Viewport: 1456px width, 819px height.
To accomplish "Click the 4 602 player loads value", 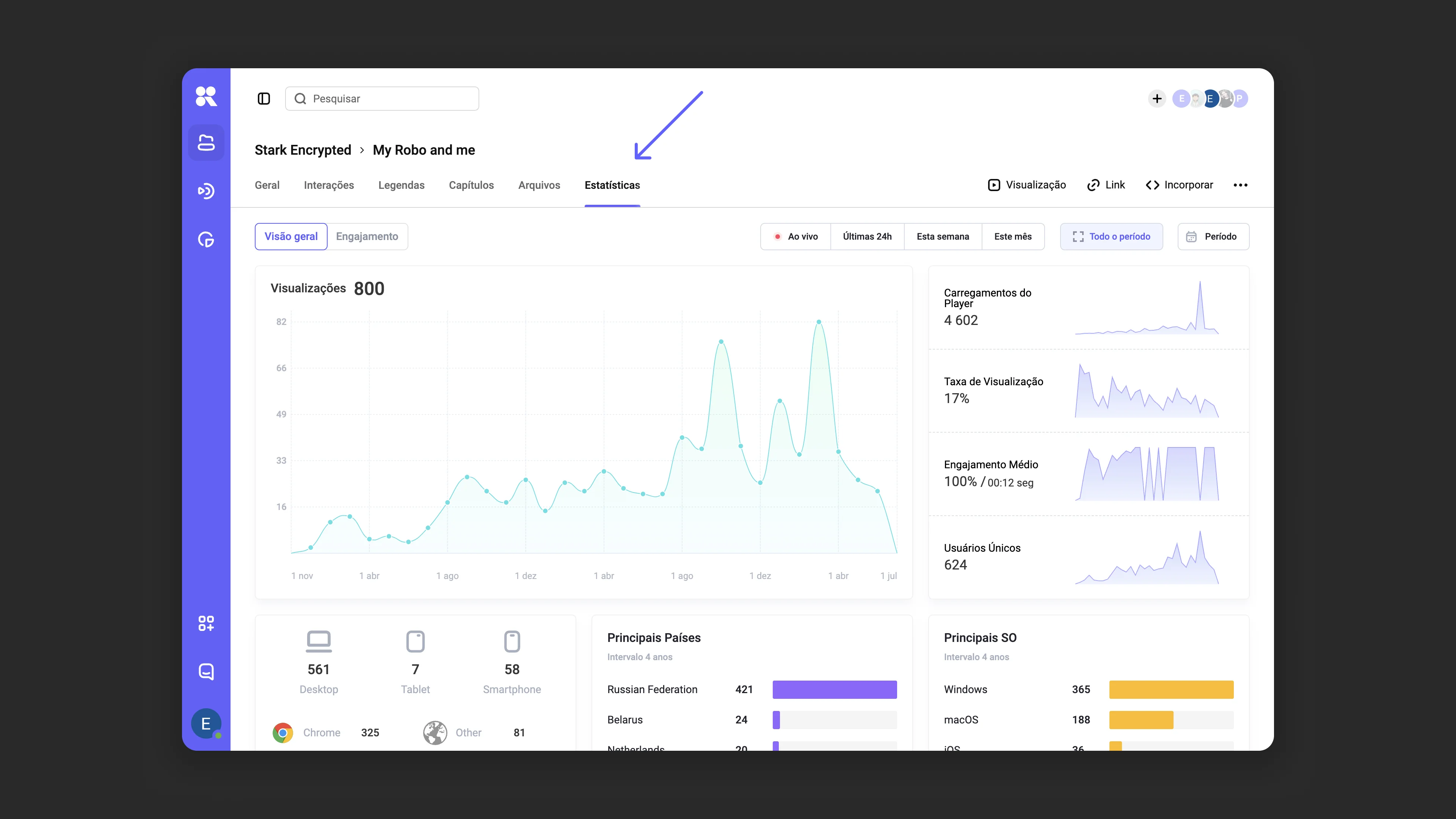I will pos(960,320).
